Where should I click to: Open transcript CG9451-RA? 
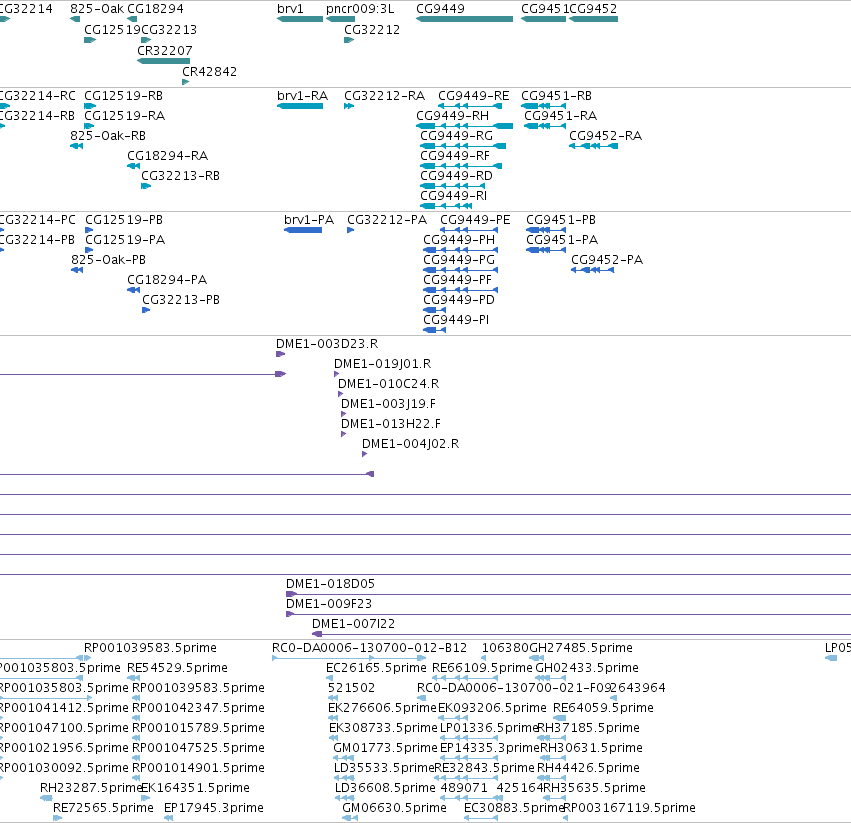(x=545, y=126)
